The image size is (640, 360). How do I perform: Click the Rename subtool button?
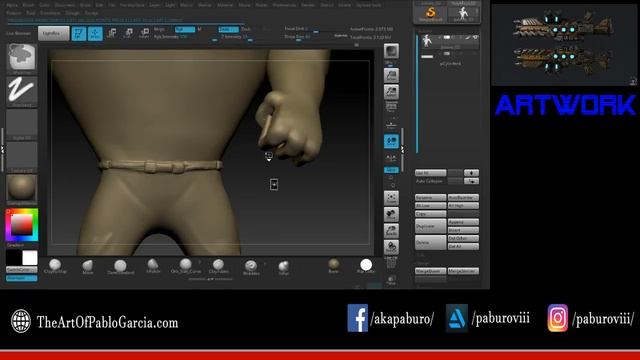(430, 198)
